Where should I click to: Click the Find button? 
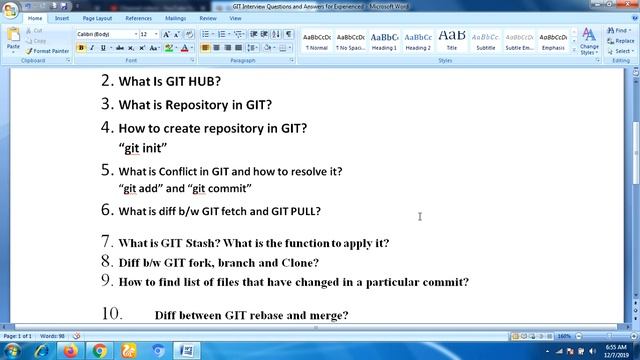pos(619,31)
